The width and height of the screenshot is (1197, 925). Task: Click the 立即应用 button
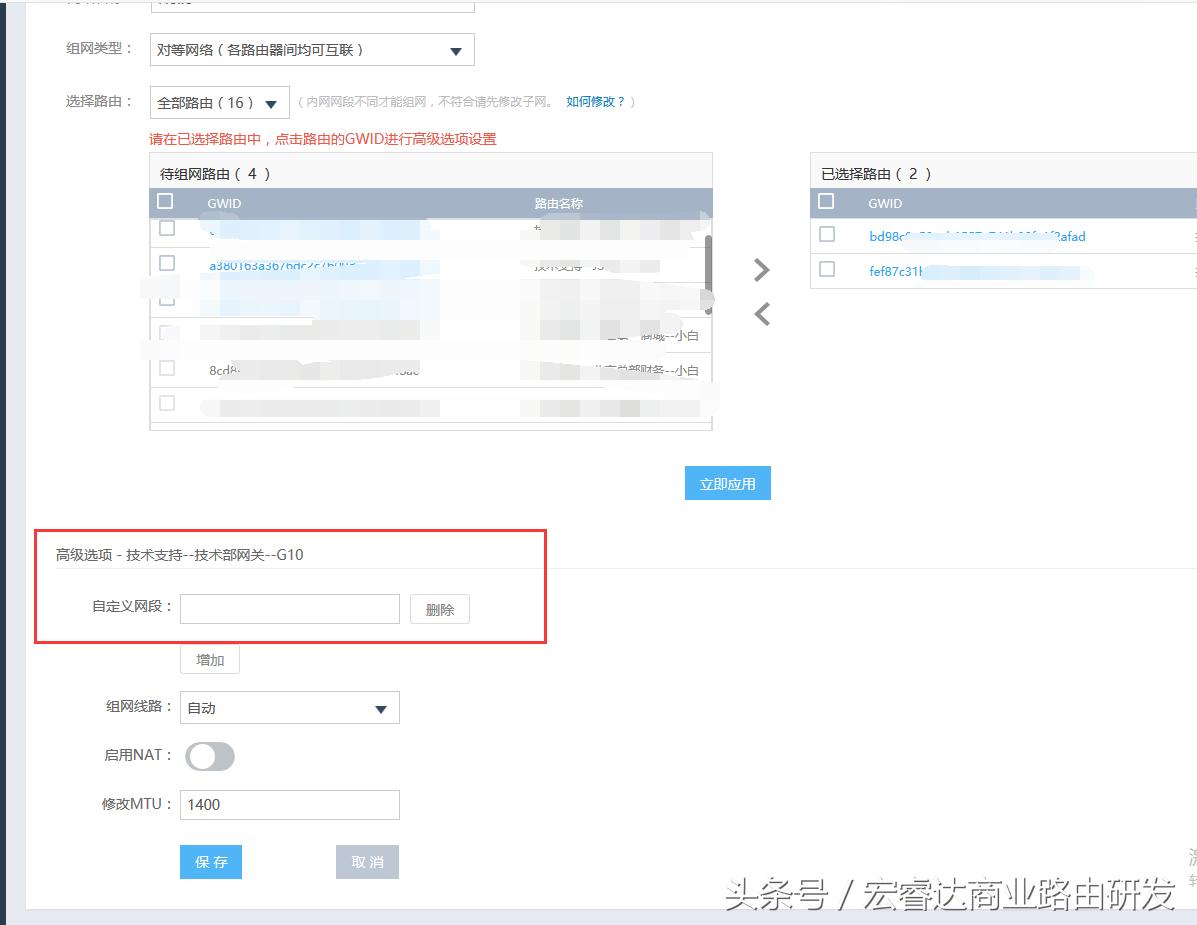click(x=727, y=483)
